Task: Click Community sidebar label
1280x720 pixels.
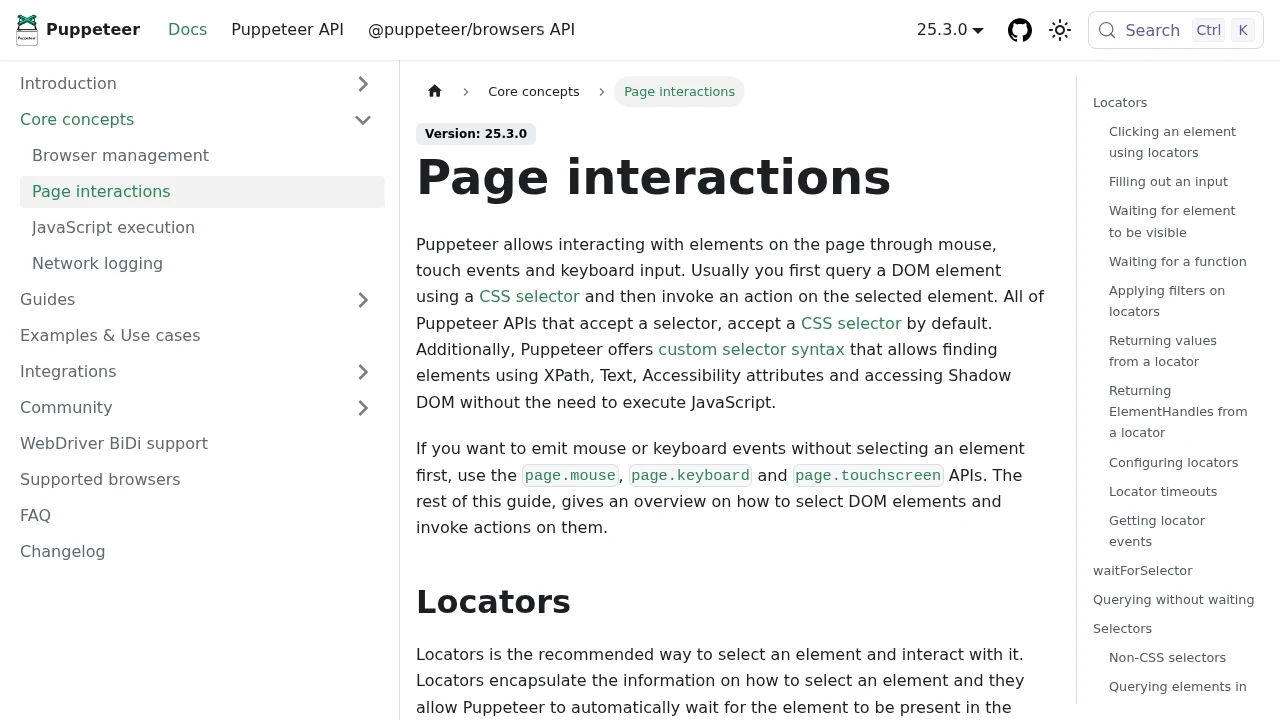Action: (x=66, y=408)
